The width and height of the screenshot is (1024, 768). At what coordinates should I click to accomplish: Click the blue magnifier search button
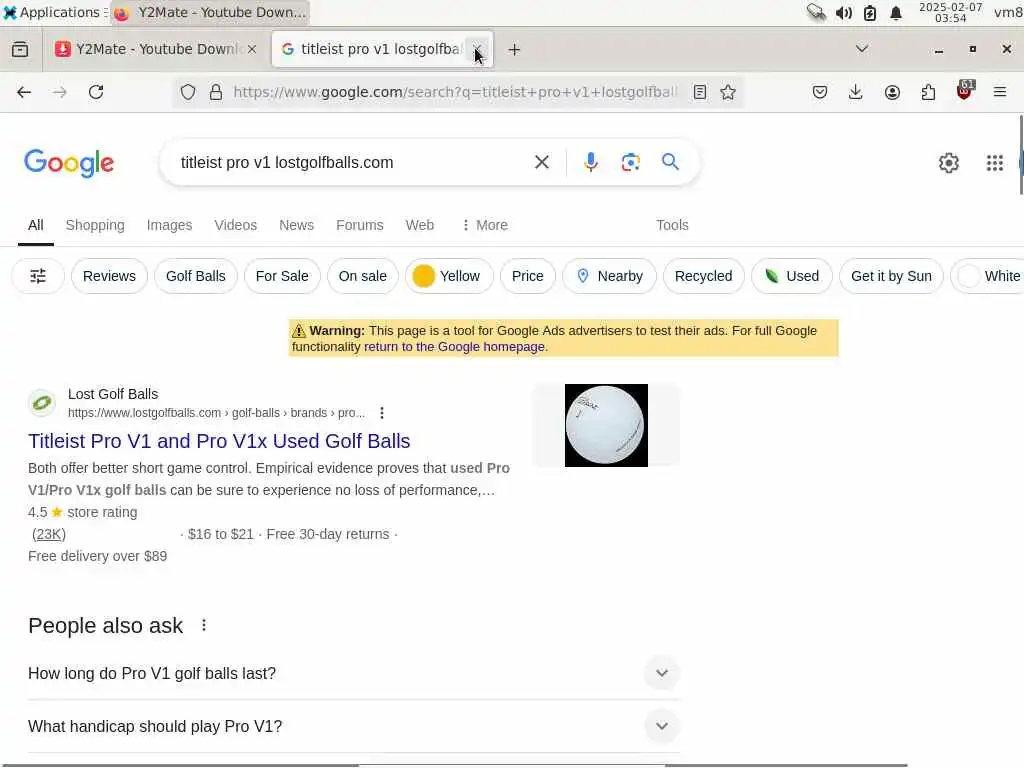[670, 161]
